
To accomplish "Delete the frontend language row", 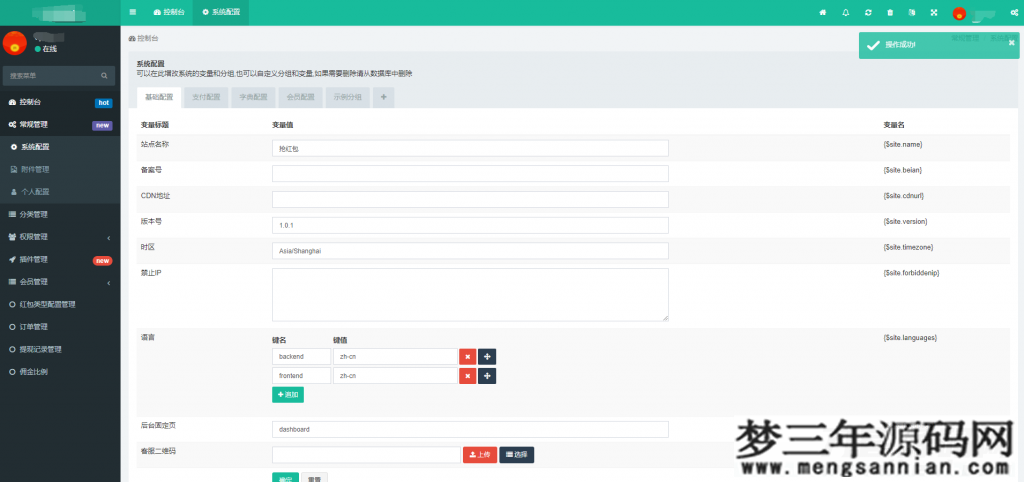I will click(x=468, y=376).
